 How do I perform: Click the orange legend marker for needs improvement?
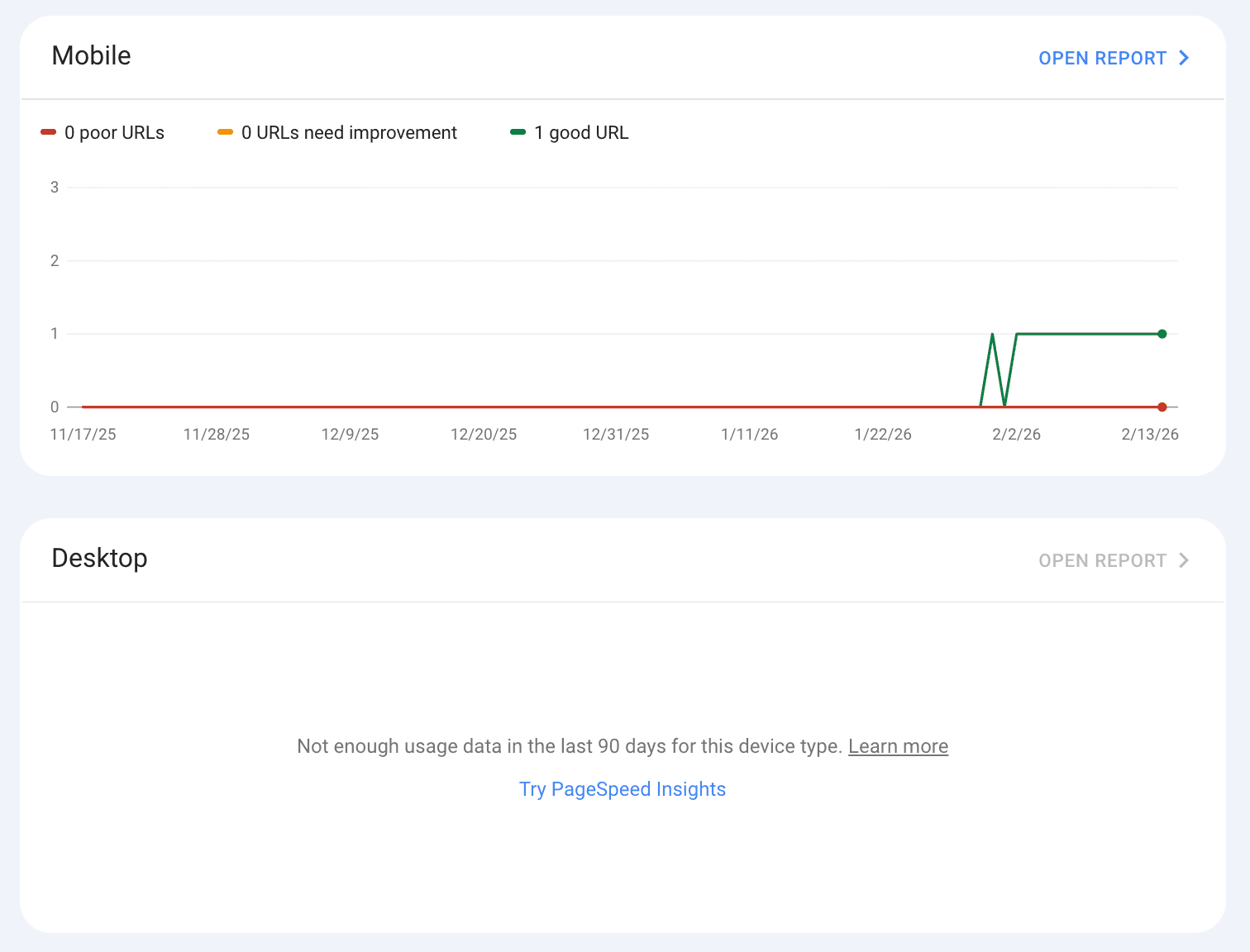[226, 132]
